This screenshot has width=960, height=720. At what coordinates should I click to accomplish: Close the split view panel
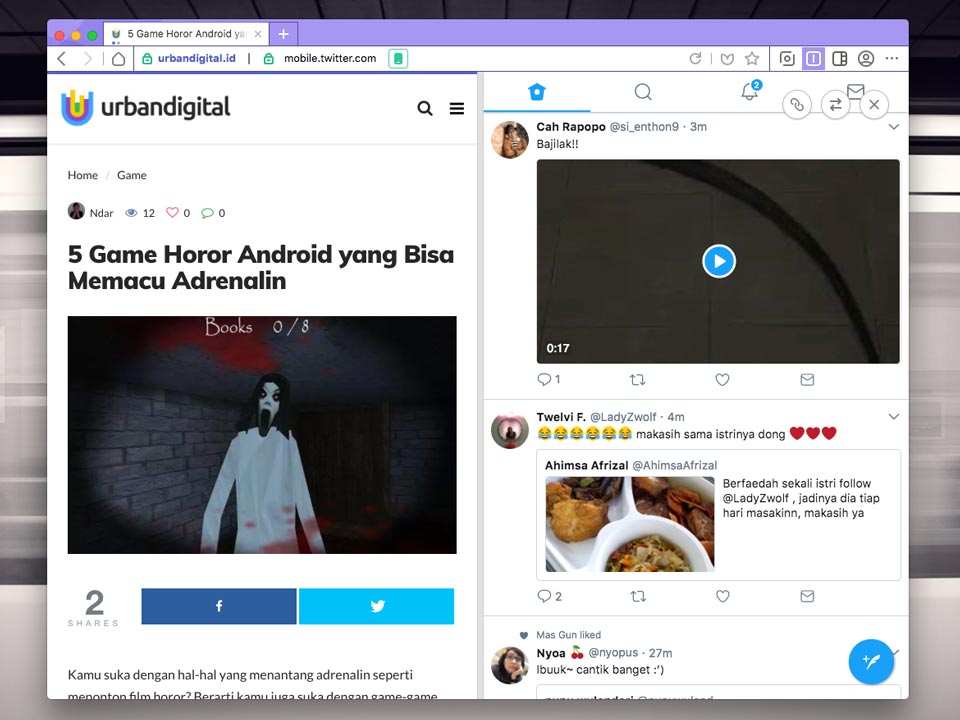[x=874, y=104]
